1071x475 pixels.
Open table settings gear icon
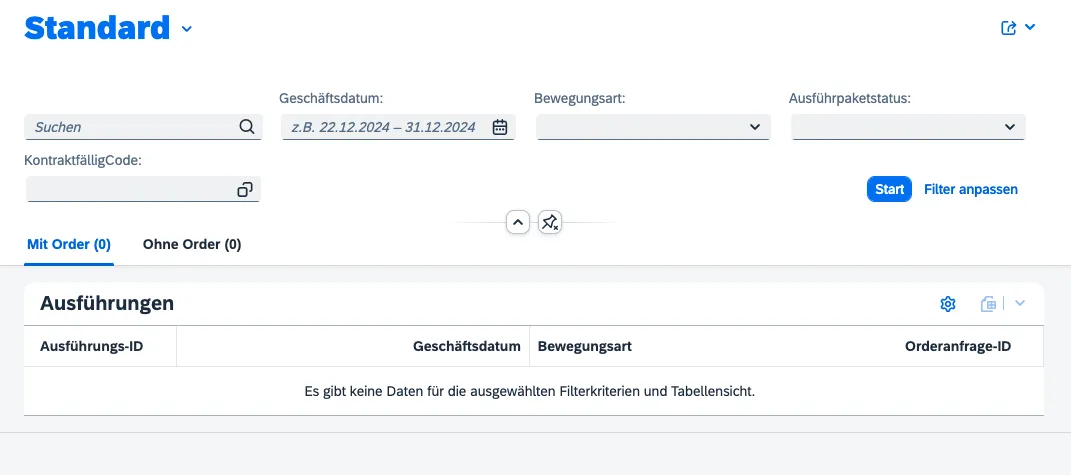point(948,304)
